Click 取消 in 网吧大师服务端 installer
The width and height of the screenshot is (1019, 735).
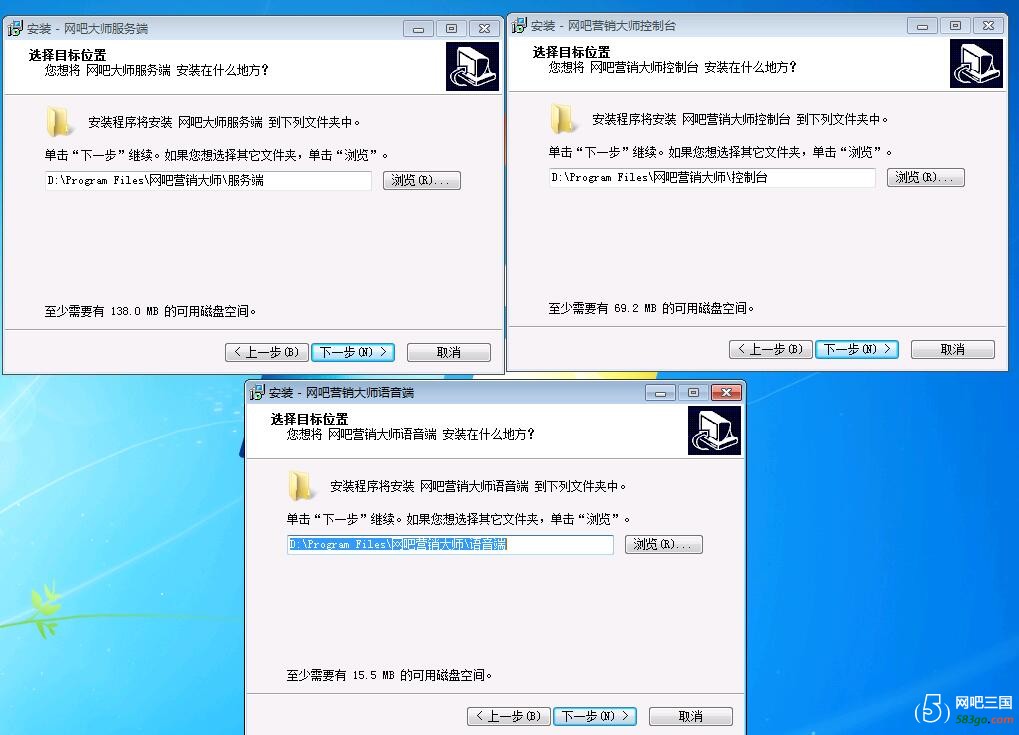[x=448, y=352]
